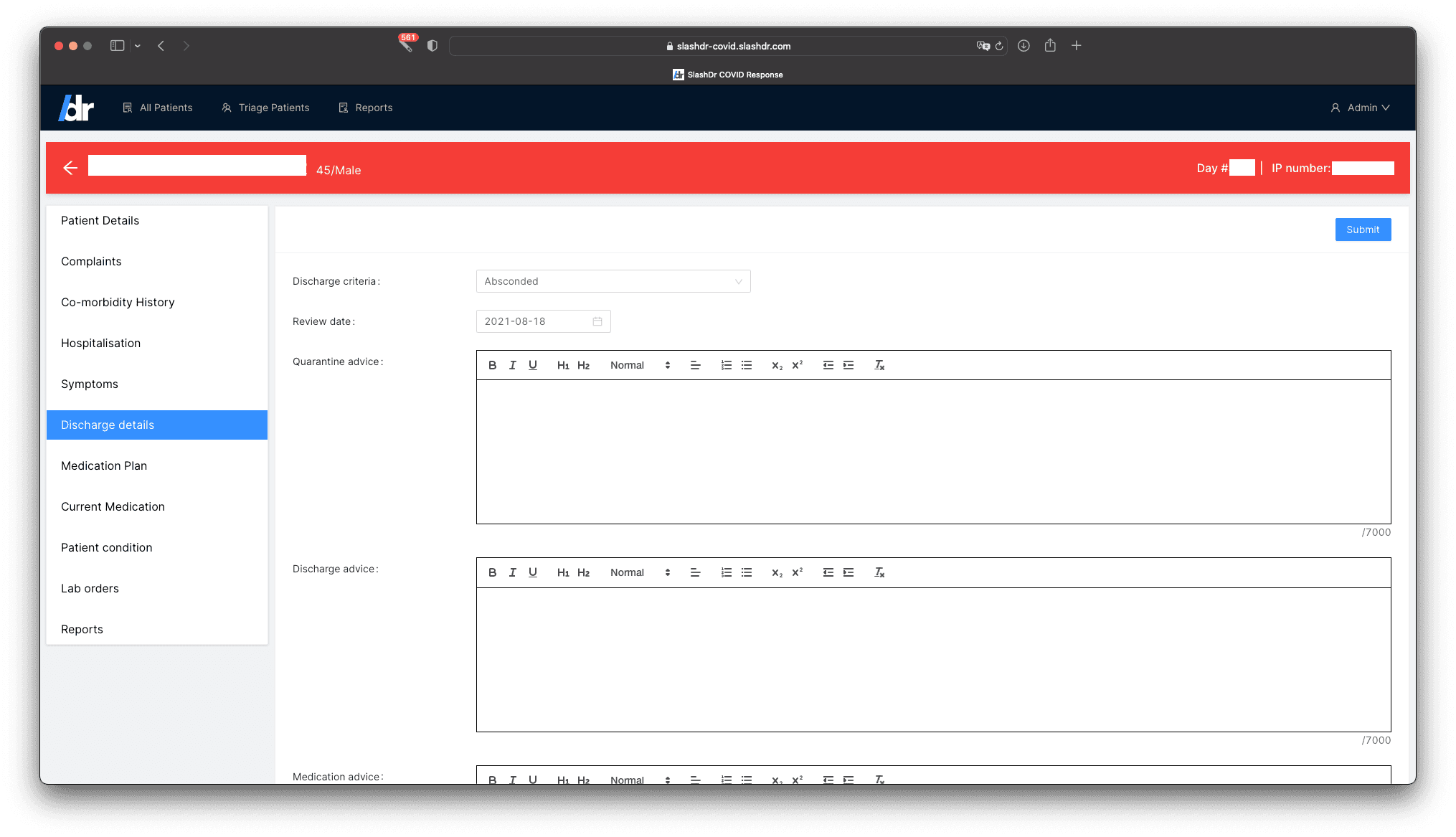The width and height of the screenshot is (1456, 837).
Task: Go to All Patients page
Action: (x=158, y=108)
